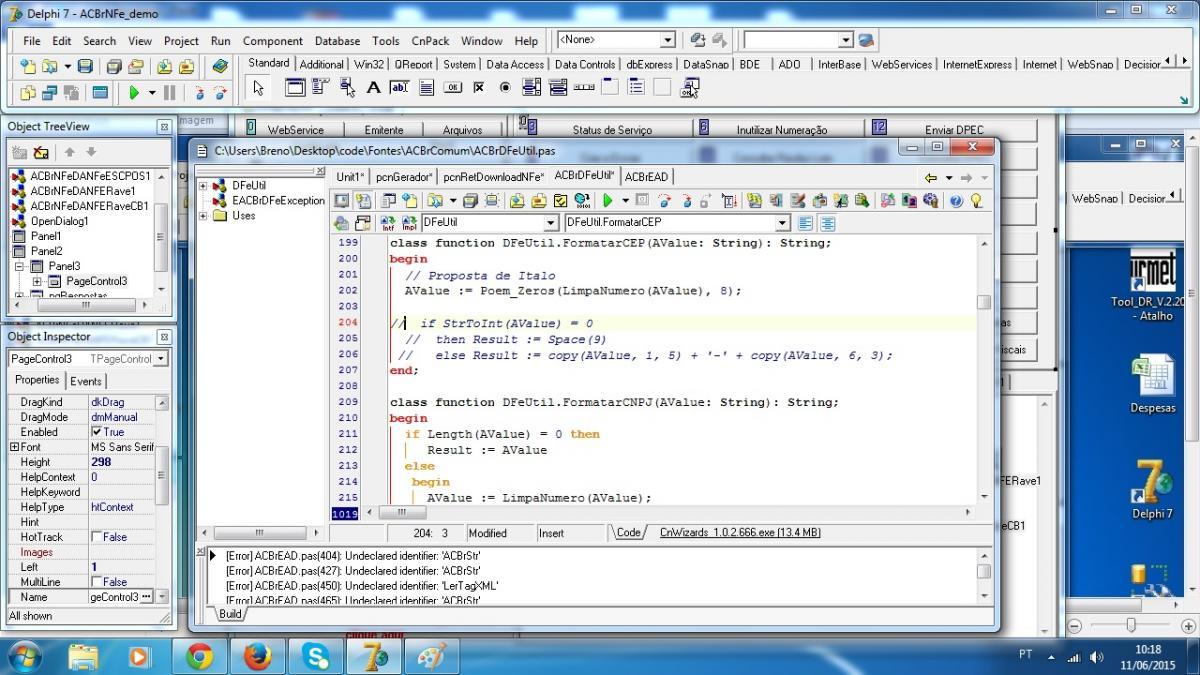Open the PageControl3 object selector dropdown
This screenshot has height=675, width=1200.
pyautogui.click(x=161, y=359)
